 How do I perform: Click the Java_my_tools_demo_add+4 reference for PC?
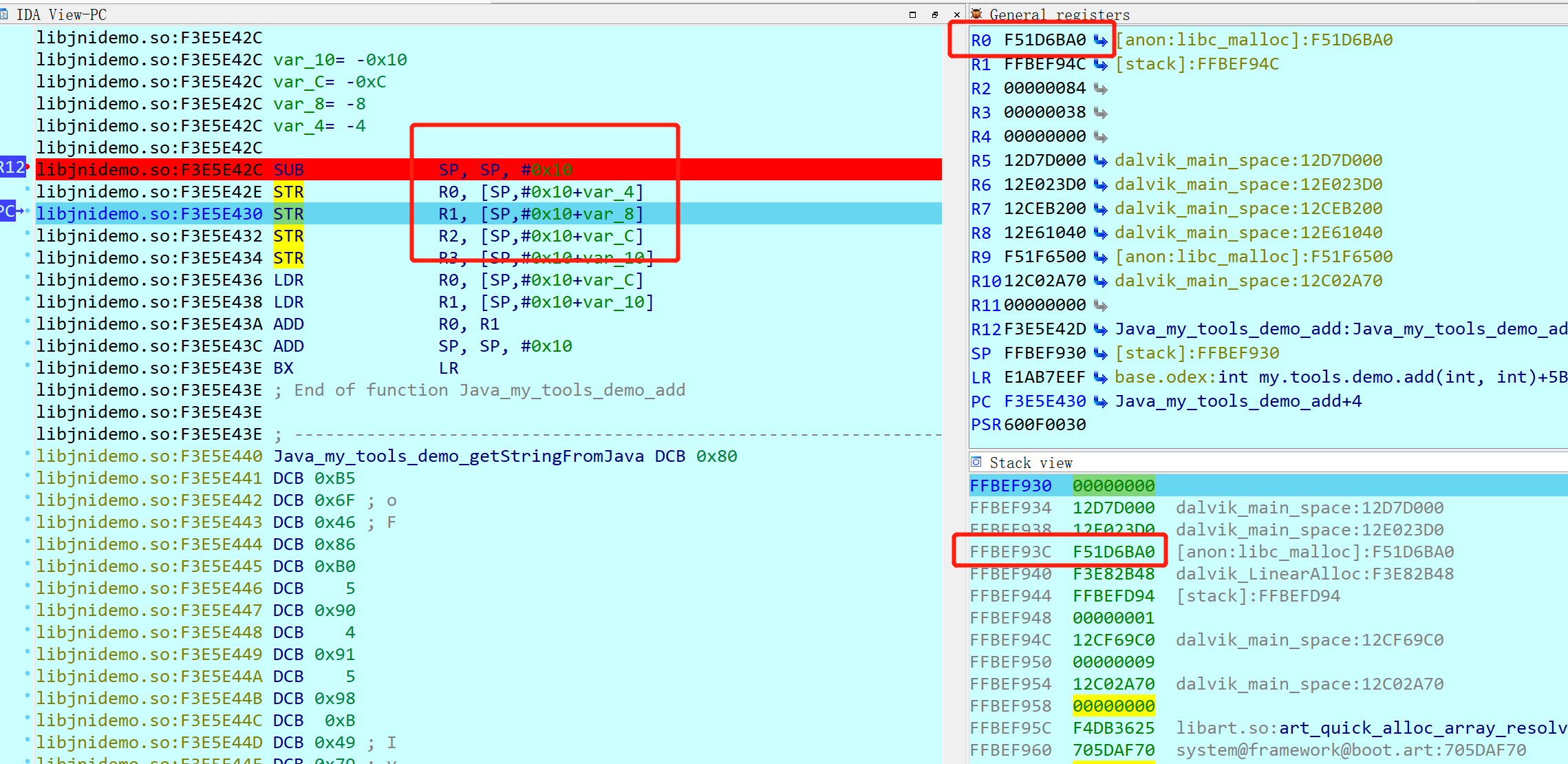[x=1238, y=401]
